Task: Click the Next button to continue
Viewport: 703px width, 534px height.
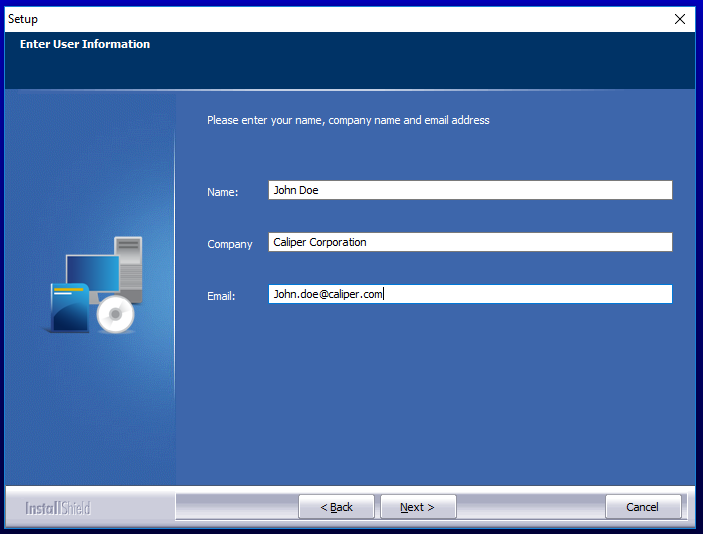Action: click(x=418, y=507)
